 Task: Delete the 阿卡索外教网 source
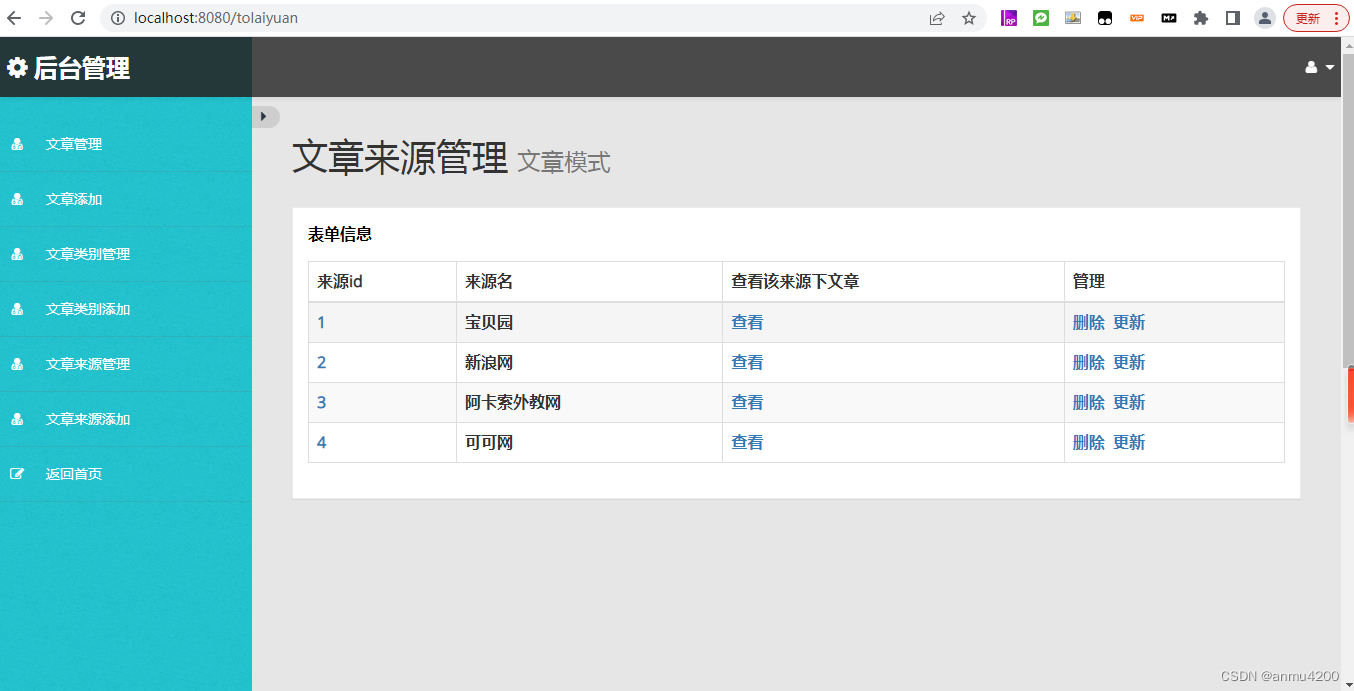pos(1089,402)
